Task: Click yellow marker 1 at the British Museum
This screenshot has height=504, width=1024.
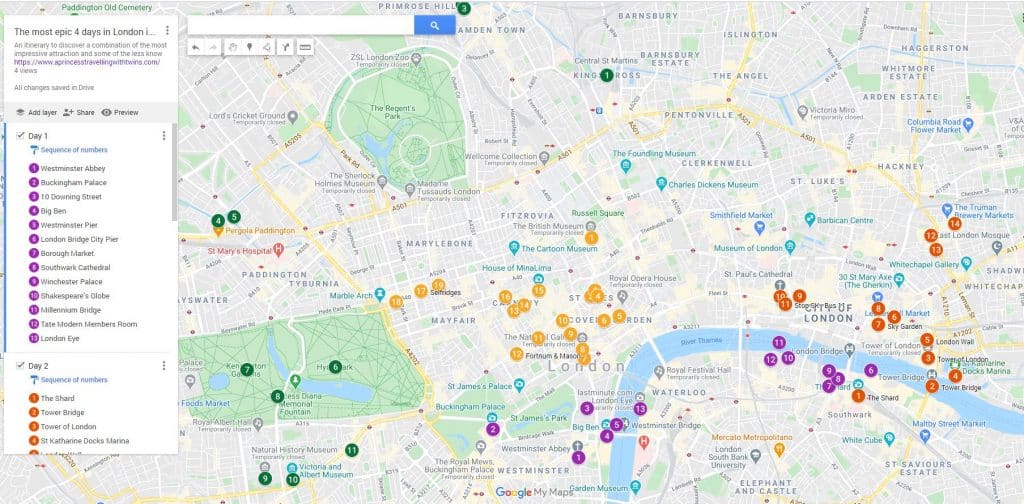Action: (591, 238)
